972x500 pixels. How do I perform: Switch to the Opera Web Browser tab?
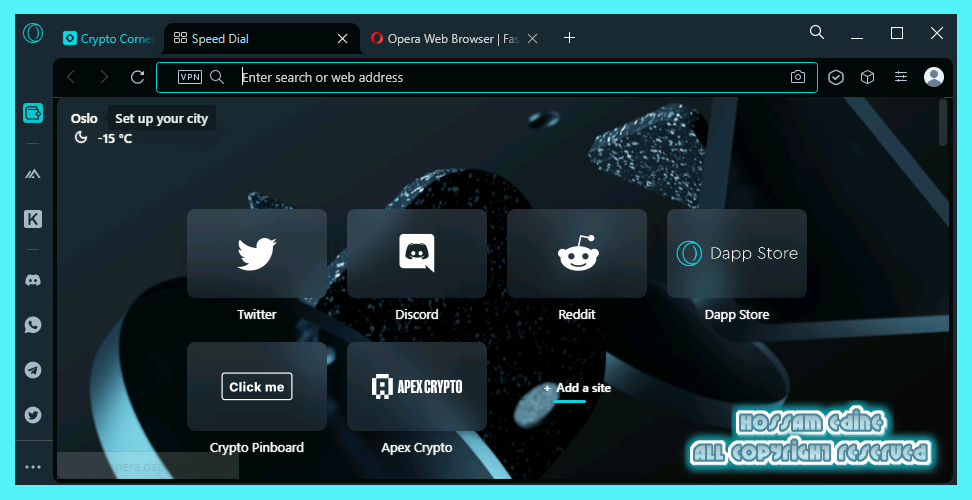(x=454, y=38)
